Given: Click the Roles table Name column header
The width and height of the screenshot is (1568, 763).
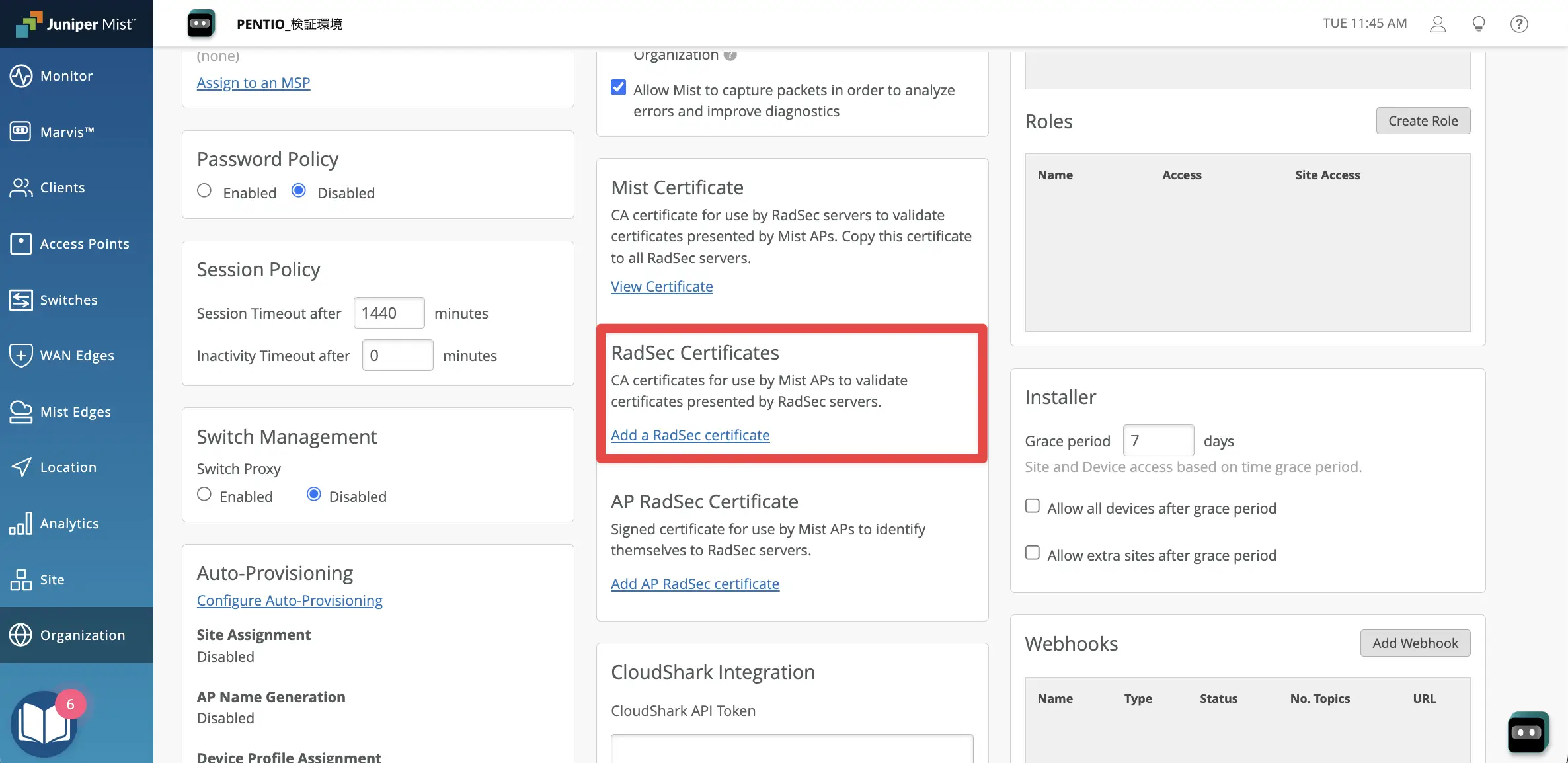Looking at the screenshot, I should [x=1055, y=175].
